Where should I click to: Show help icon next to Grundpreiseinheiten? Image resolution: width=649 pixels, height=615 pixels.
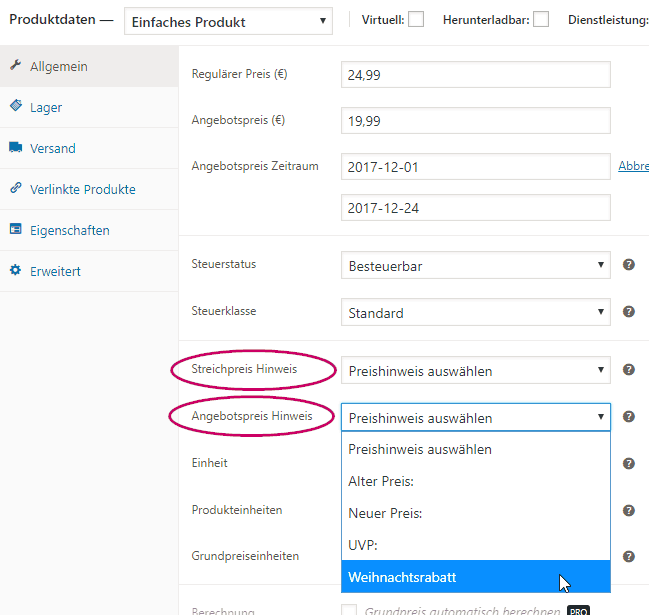pos(629,557)
